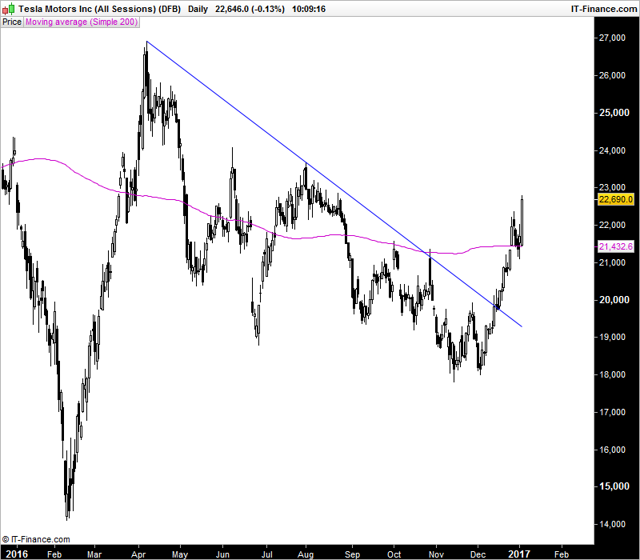
Task: Click the 15,000 price axis label
Action: (x=614, y=487)
